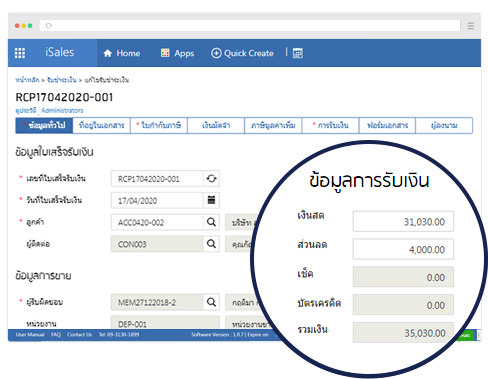
Task: Click the Administrators link under document number
Action: 62,110
